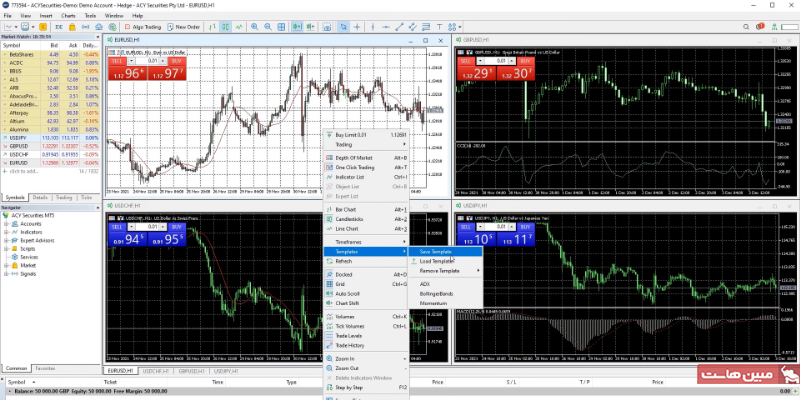The width and height of the screenshot is (800, 400).
Task: Select the Candlesticks toolbar icon
Action: point(226,27)
